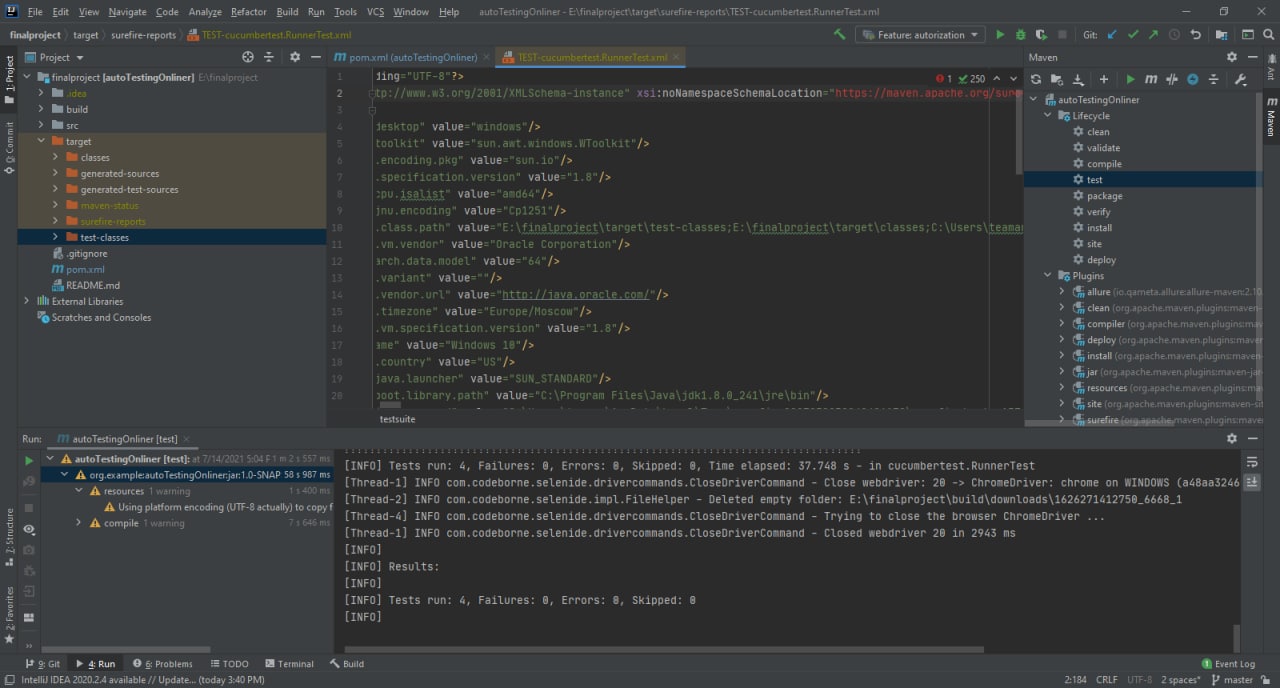Screen dimensions: 1280x688
Task: Run the selected Maven build with green play
Action: (x=1130, y=79)
